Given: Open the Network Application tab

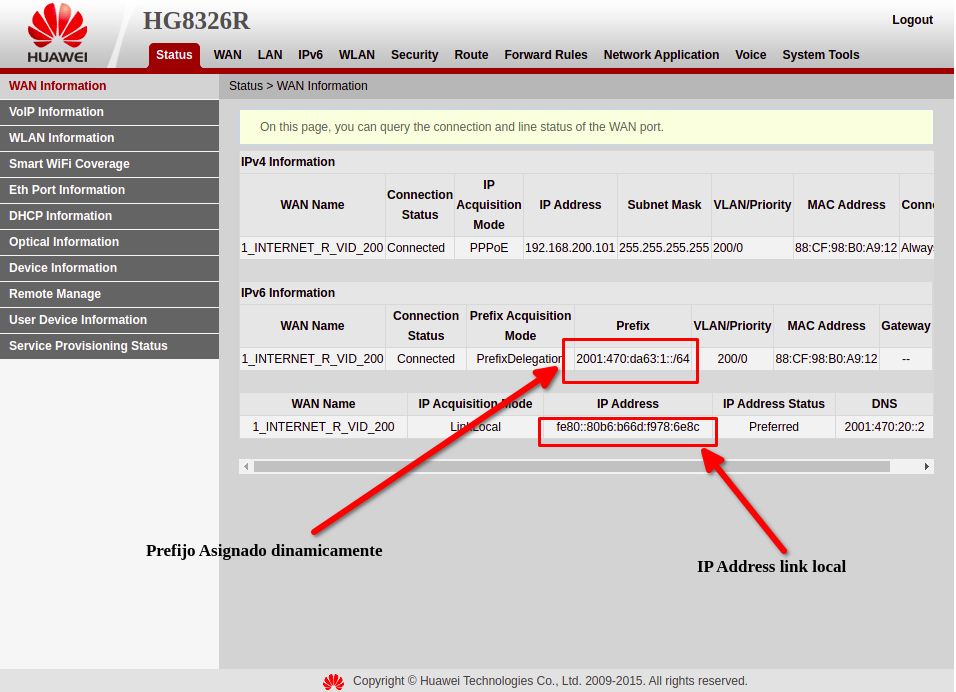Looking at the screenshot, I should tap(661, 55).
